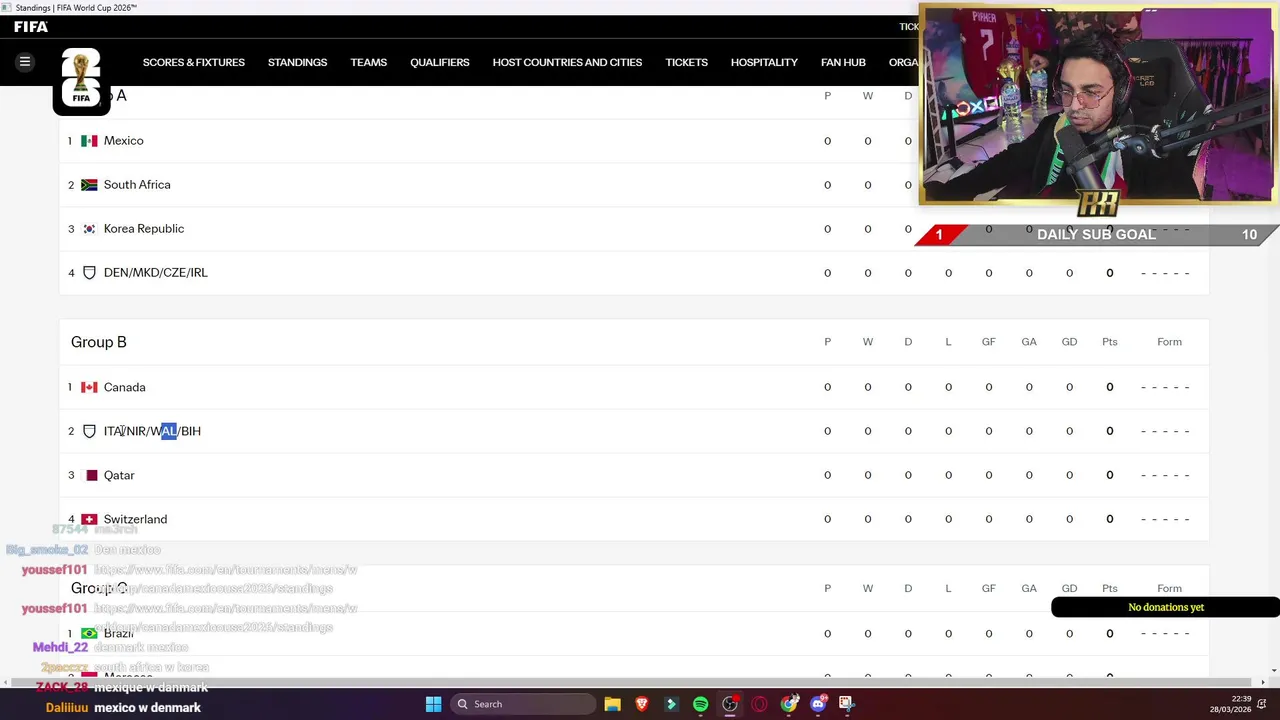Open the taskbar clock and date

click(1229, 704)
